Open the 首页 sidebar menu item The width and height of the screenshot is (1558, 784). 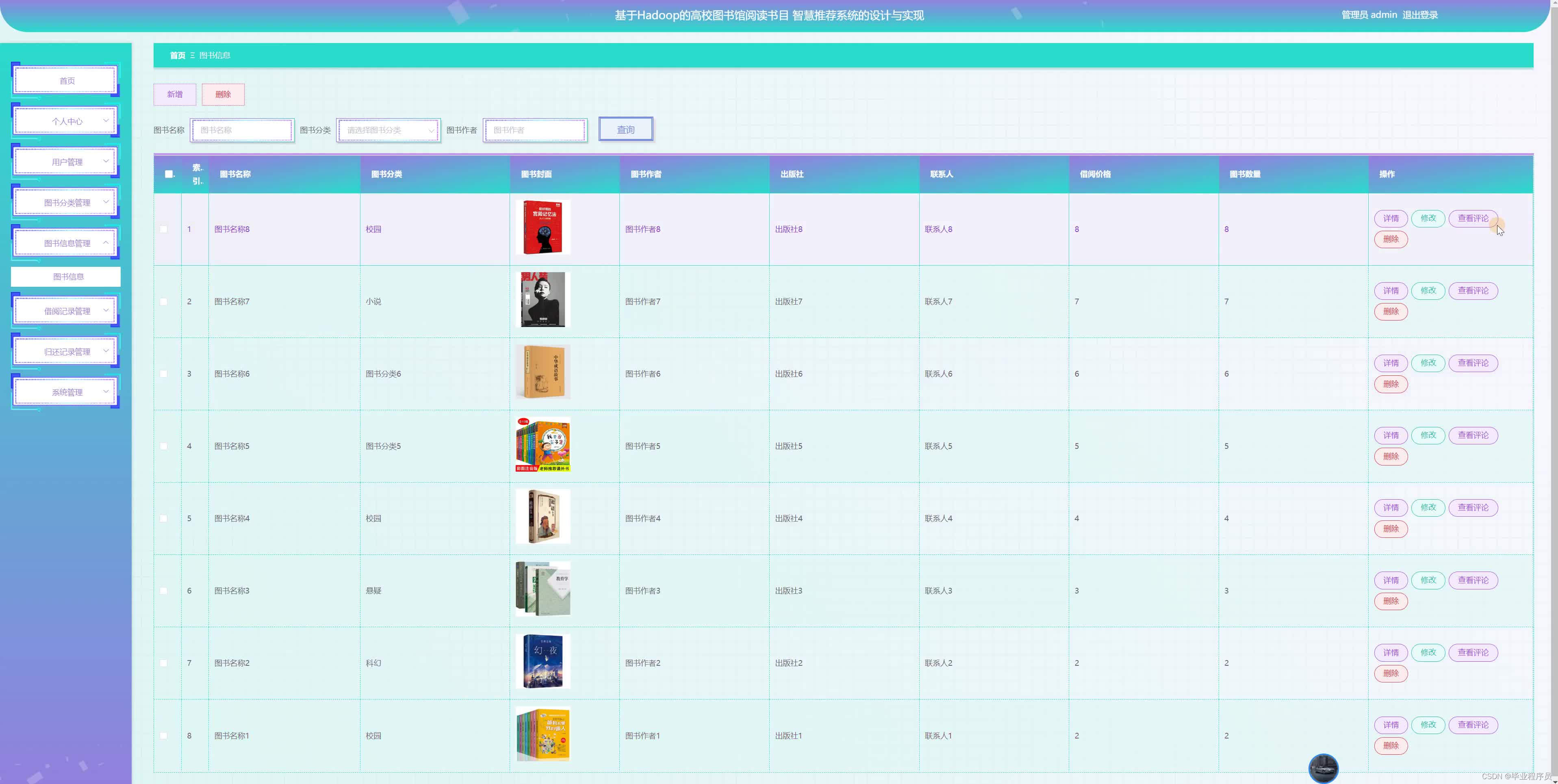click(x=66, y=80)
